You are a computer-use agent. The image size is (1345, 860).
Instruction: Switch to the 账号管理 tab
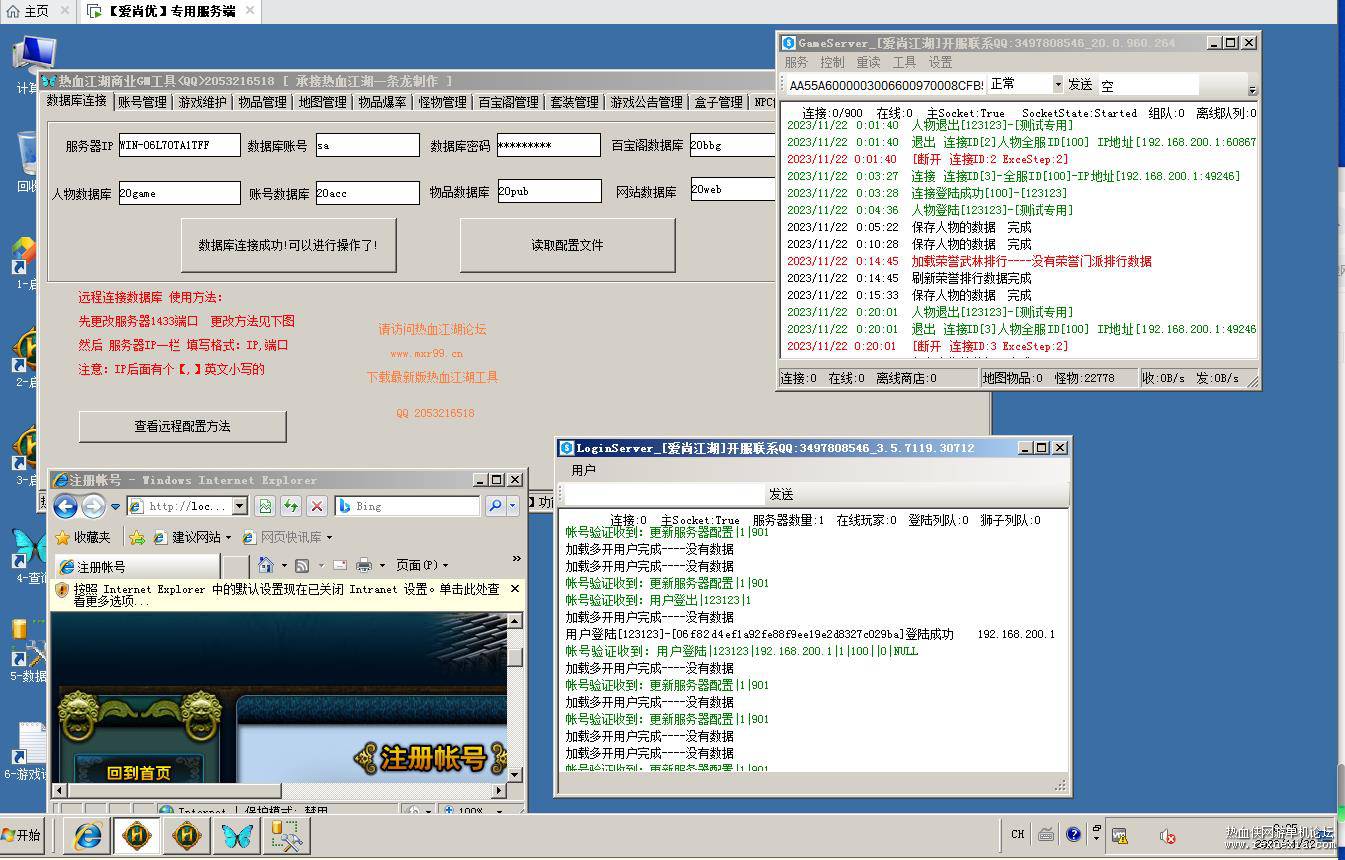[x=142, y=102]
